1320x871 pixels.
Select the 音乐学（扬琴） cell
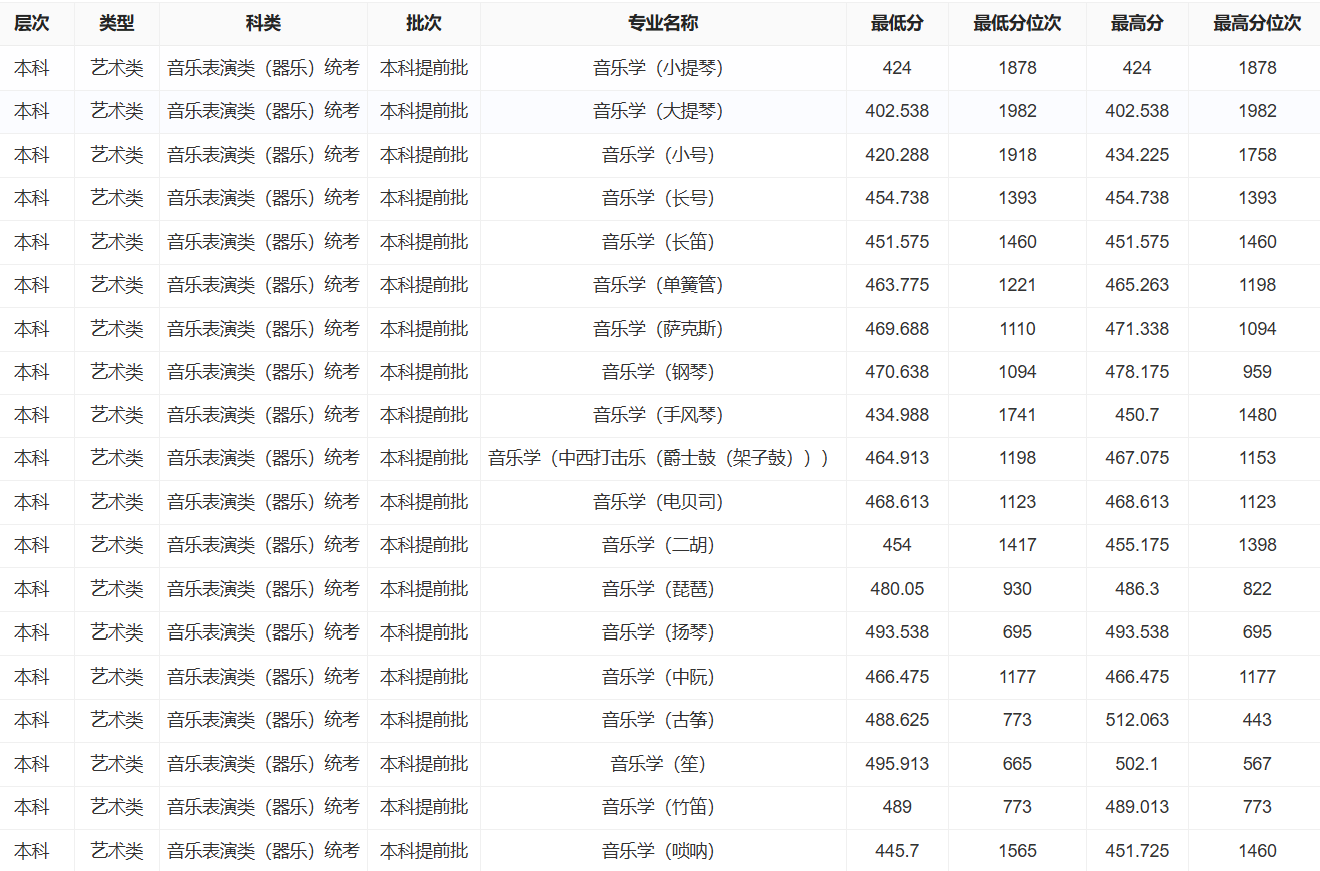click(663, 632)
